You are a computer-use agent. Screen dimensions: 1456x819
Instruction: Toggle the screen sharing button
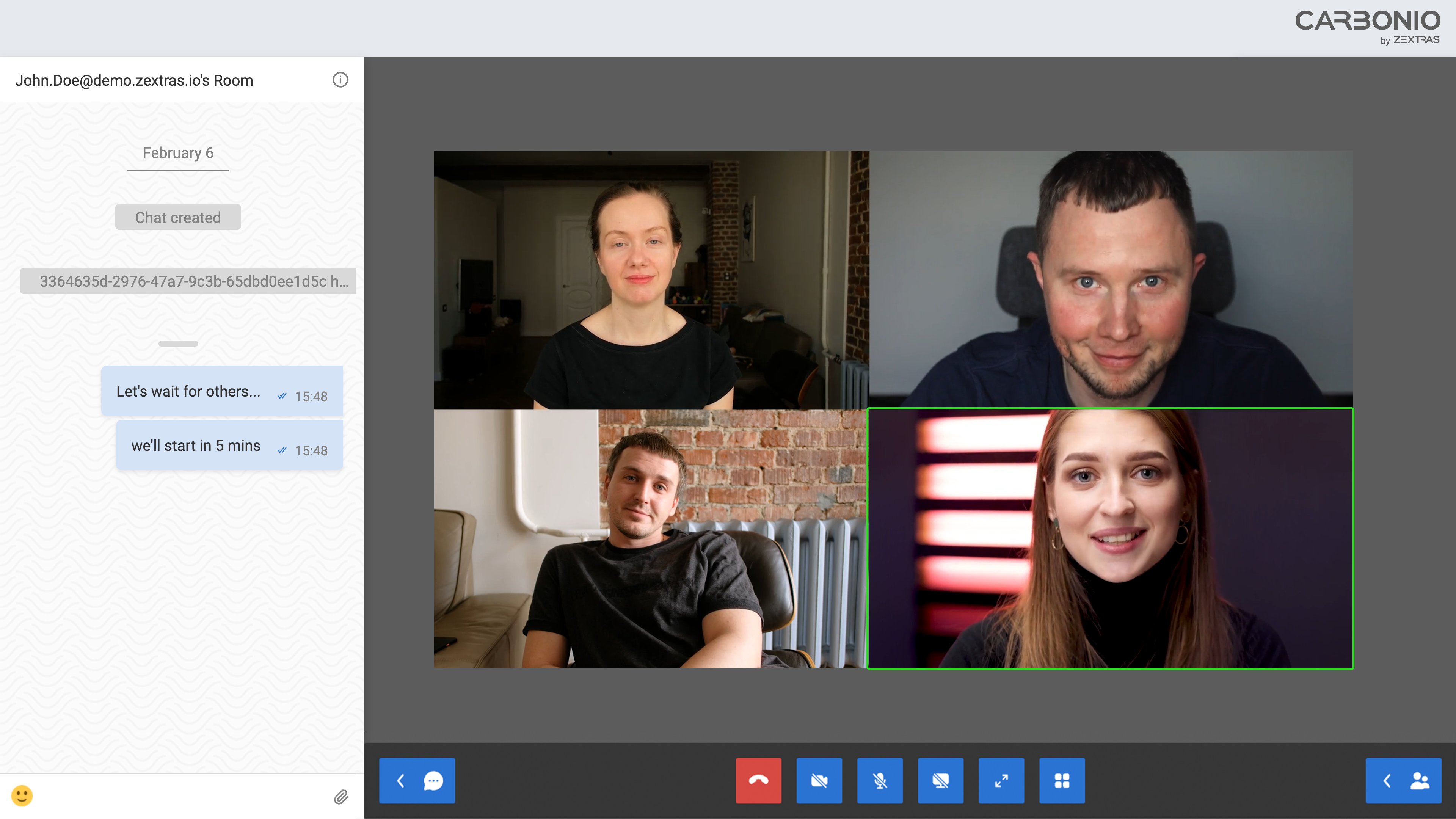tap(940, 781)
